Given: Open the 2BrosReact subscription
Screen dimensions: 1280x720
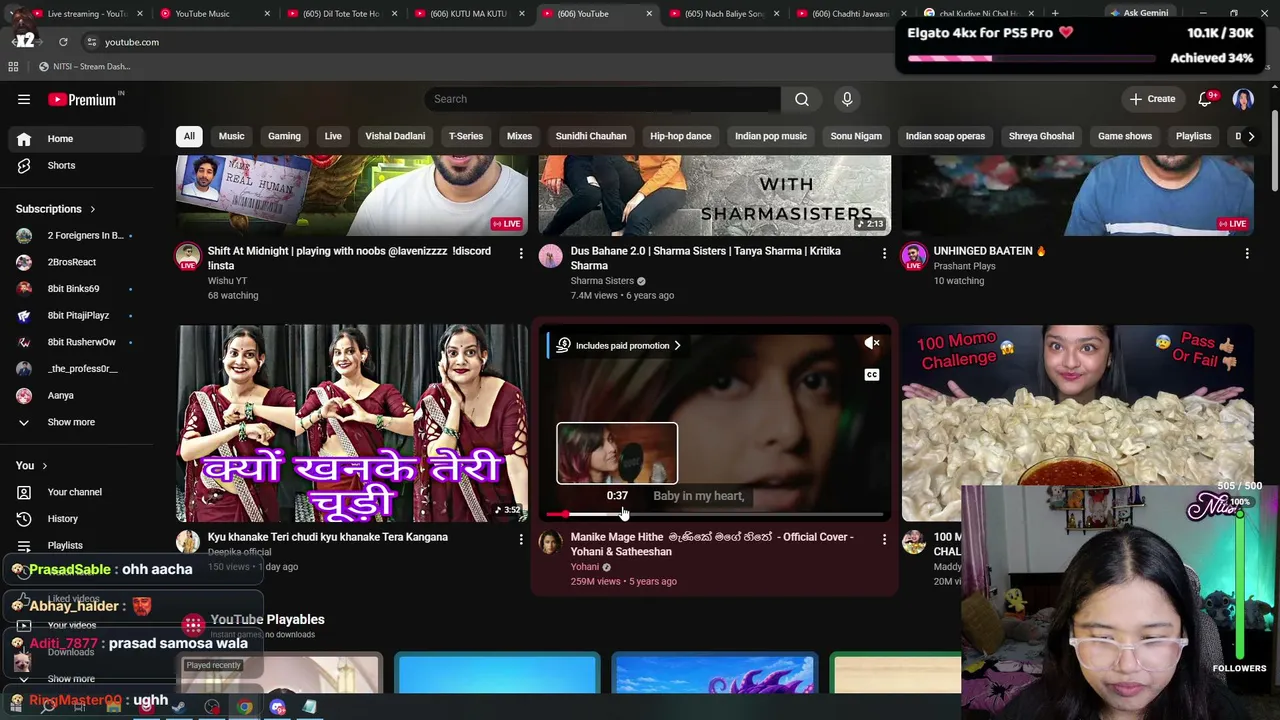Looking at the screenshot, I should (76, 262).
